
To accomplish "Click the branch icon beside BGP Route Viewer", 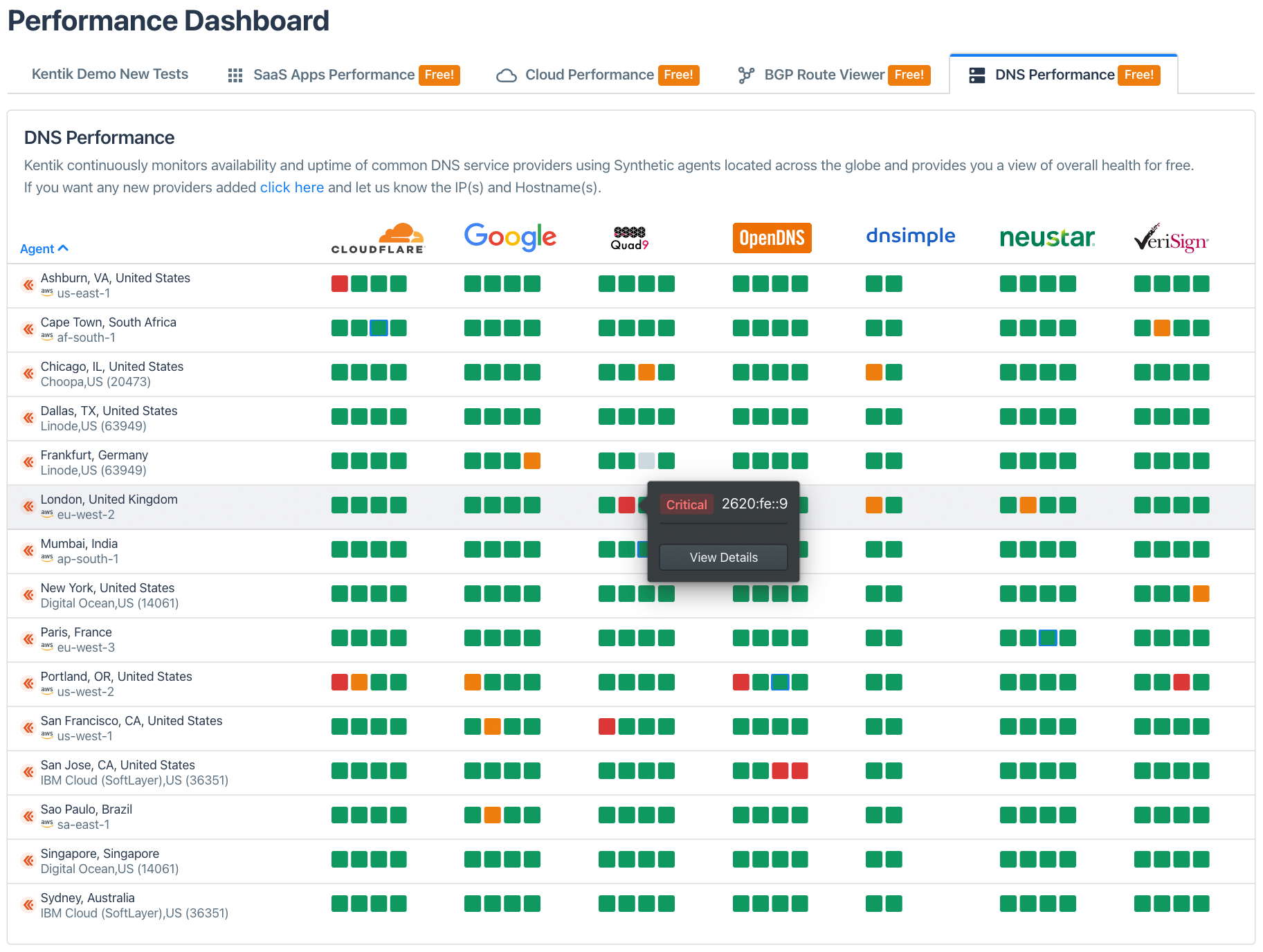I will pos(746,75).
